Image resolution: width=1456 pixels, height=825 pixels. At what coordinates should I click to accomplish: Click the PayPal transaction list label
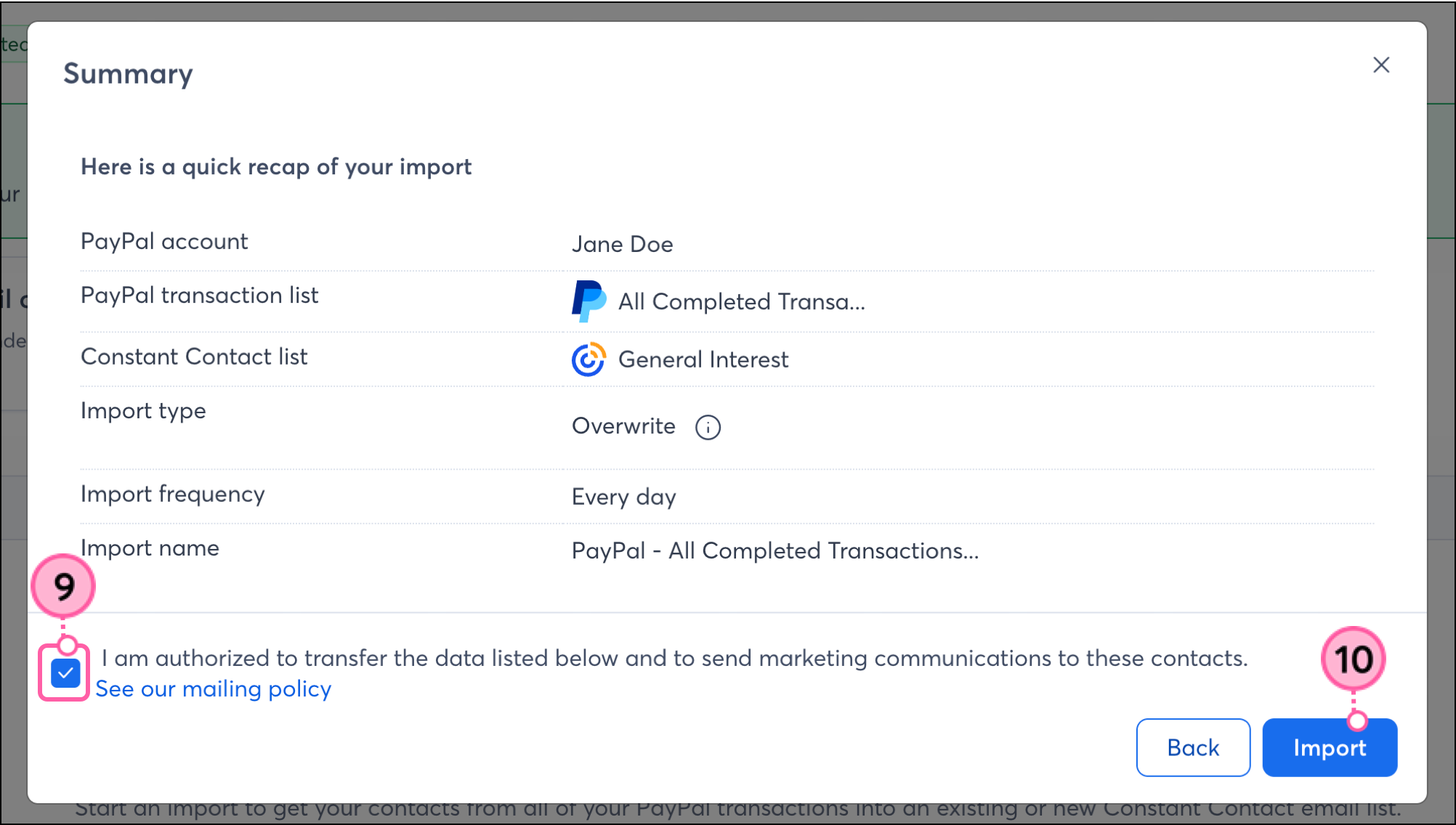pos(200,296)
